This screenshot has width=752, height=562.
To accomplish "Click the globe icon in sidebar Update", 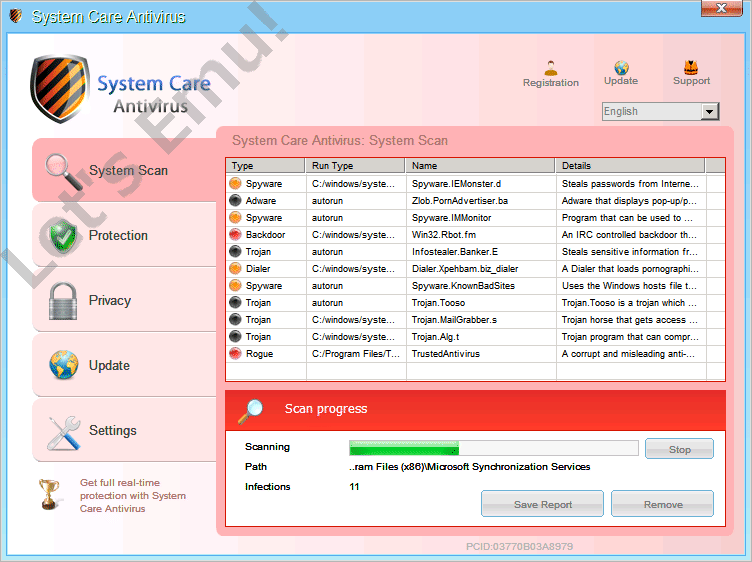I will click(x=64, y=365).
